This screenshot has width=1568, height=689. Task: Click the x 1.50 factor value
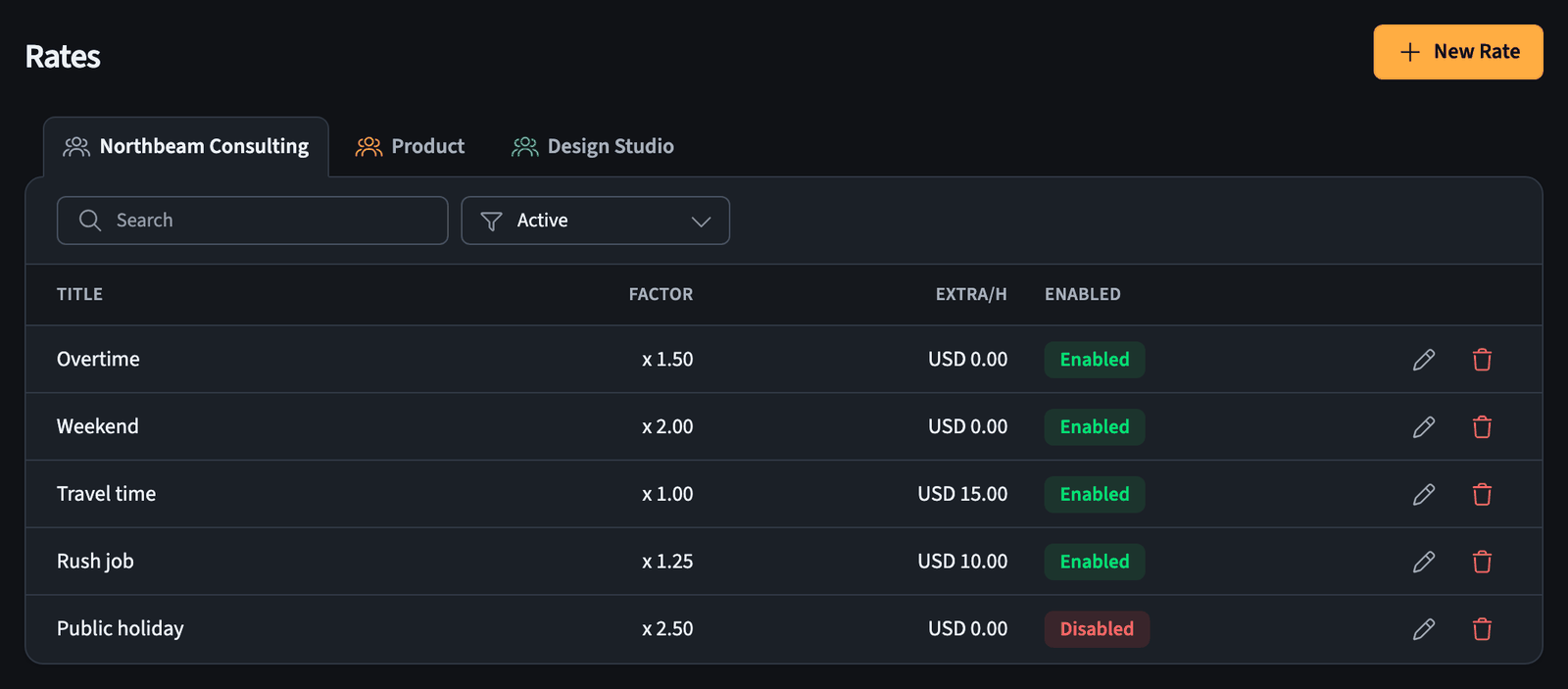coord(667,360)
